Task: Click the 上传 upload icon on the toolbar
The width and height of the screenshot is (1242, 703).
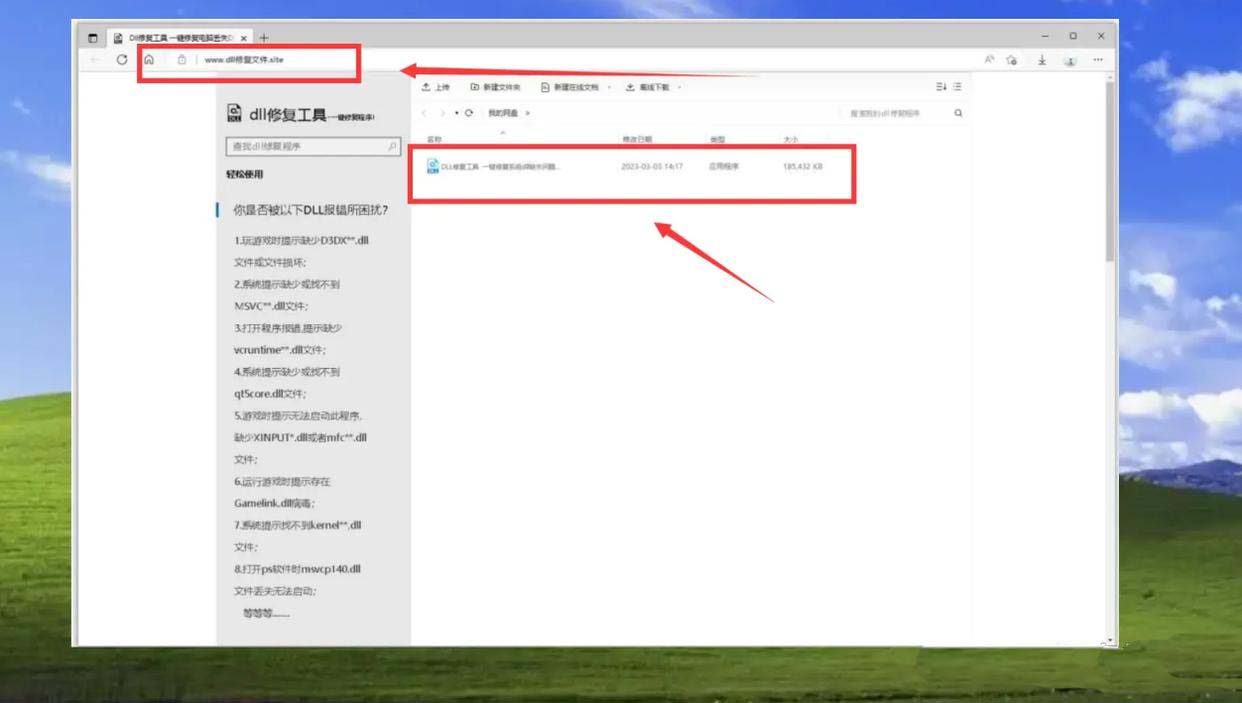Action: click(x=424, y=88)
